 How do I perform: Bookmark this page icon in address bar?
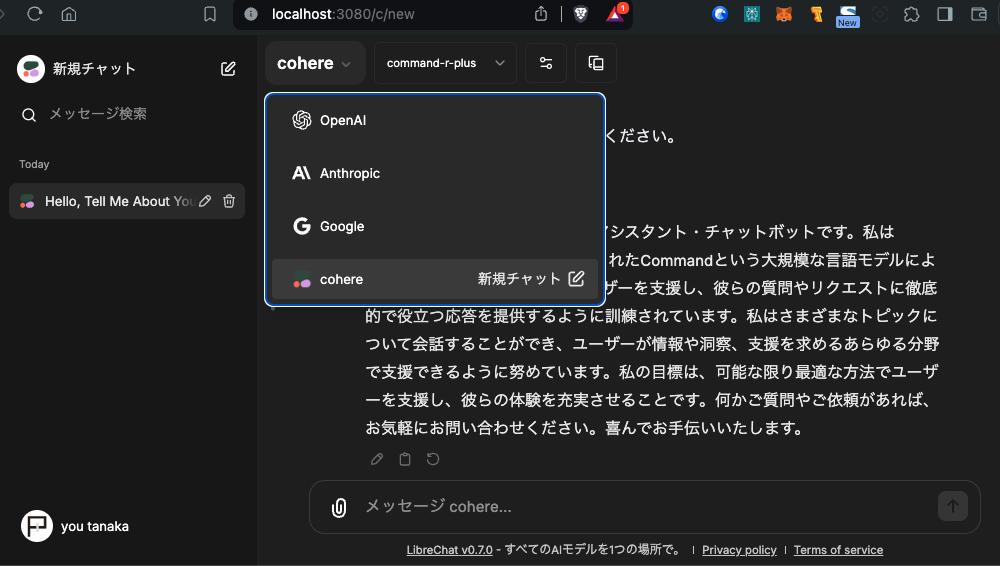pyautogui.click(x=210, y=14)
